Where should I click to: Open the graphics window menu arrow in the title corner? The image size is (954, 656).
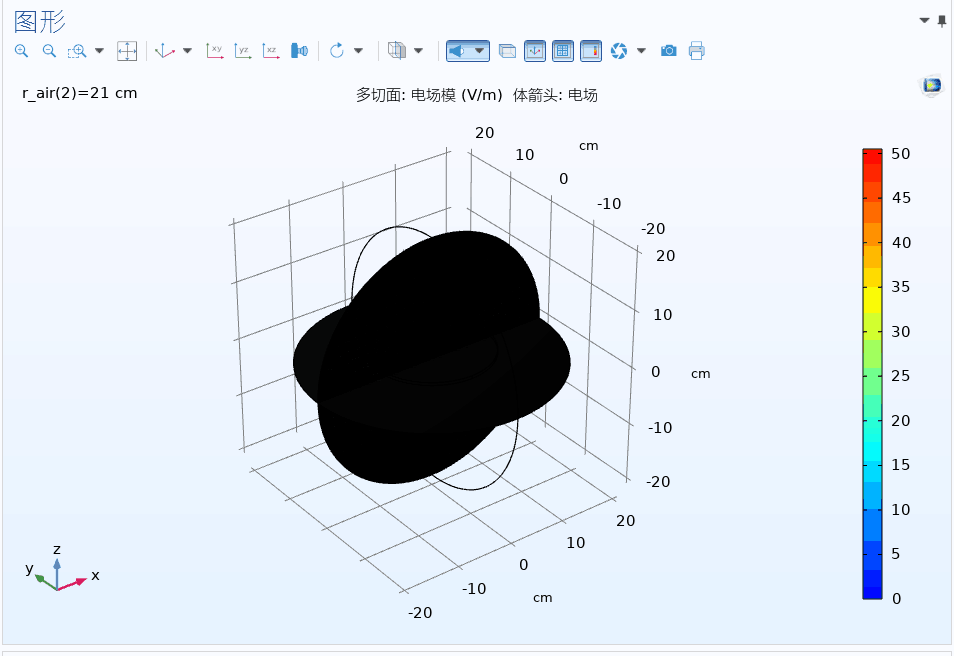coord(924,21)
